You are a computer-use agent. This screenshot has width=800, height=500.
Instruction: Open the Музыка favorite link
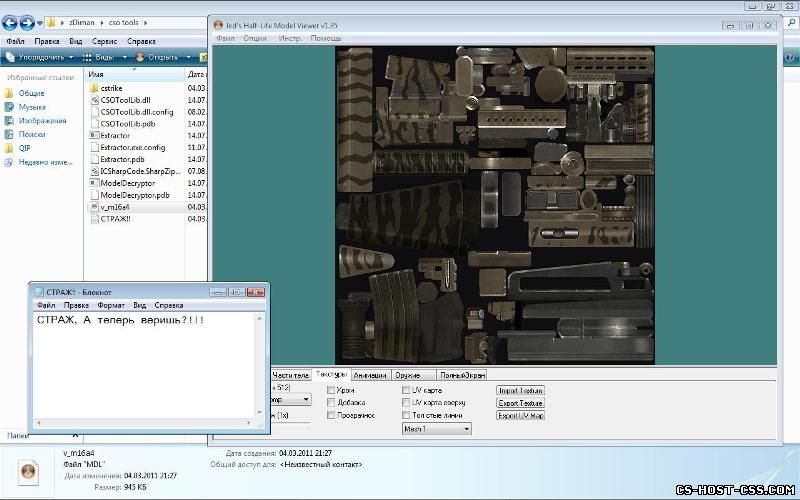[32, 107]
